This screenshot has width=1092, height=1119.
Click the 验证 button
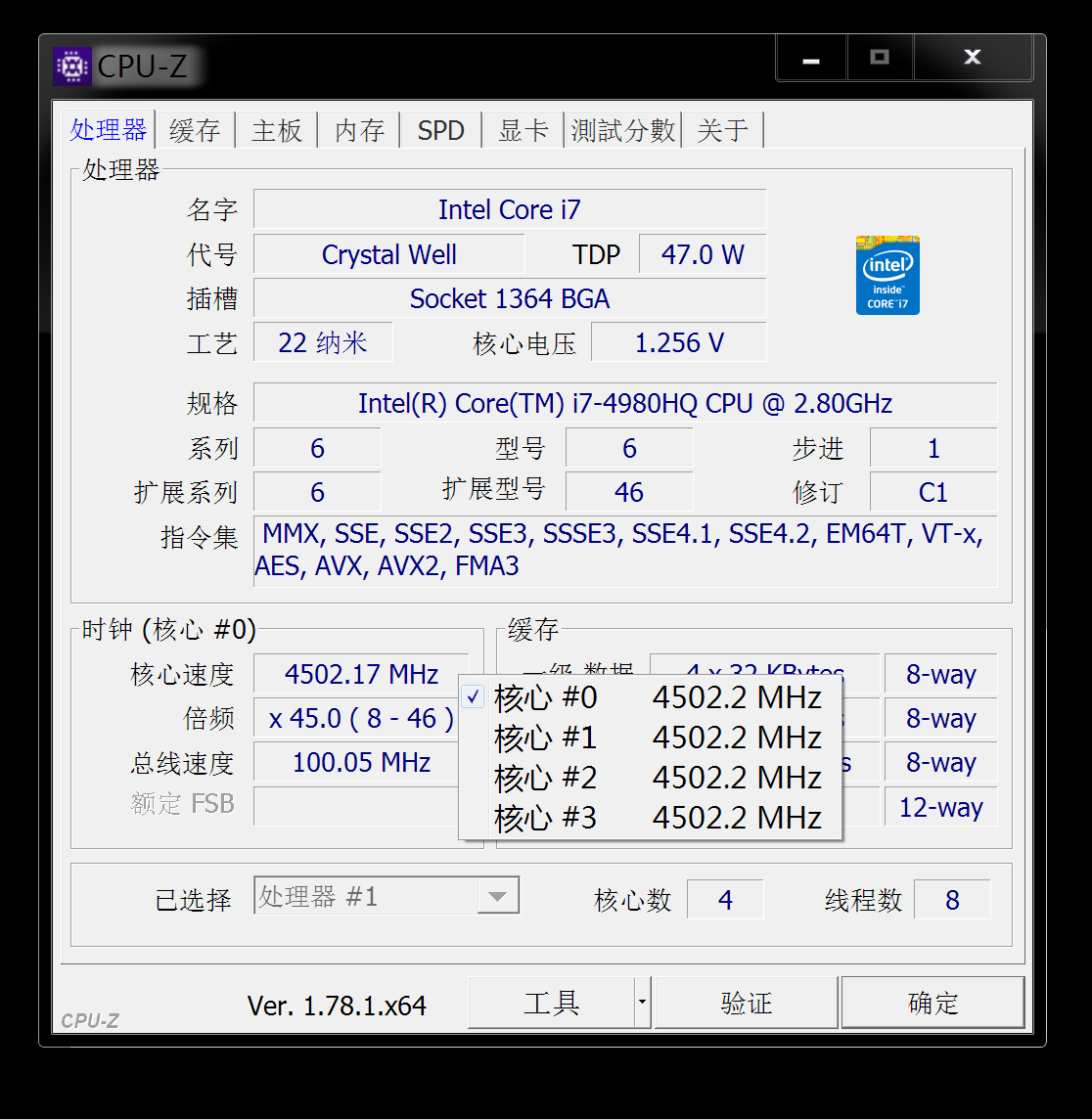click(x=746, y=1002)
